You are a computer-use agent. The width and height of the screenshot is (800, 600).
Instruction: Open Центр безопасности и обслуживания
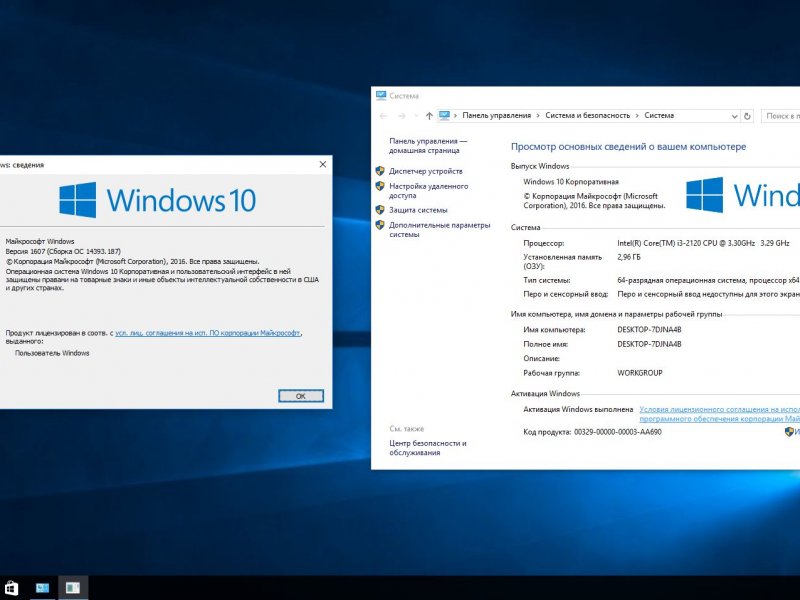click(x=428, y=448)
